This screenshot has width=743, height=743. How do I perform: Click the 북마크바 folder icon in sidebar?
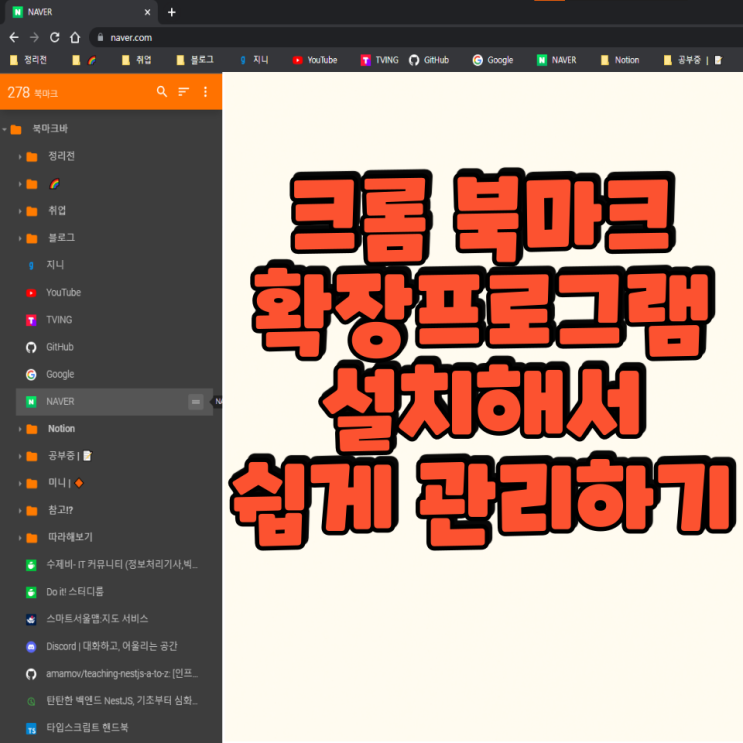16,129
